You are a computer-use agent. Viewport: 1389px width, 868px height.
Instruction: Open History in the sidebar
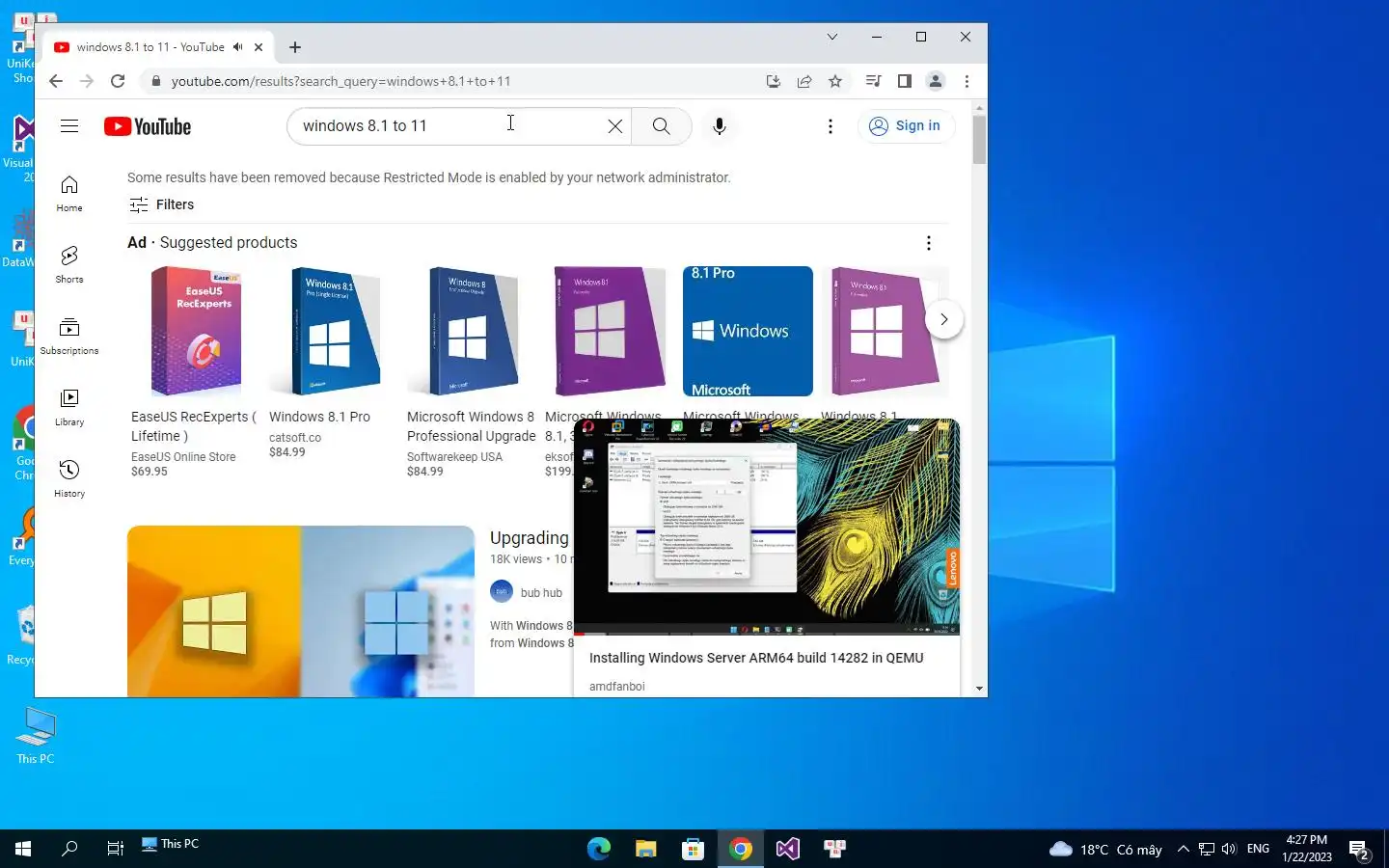69,478
